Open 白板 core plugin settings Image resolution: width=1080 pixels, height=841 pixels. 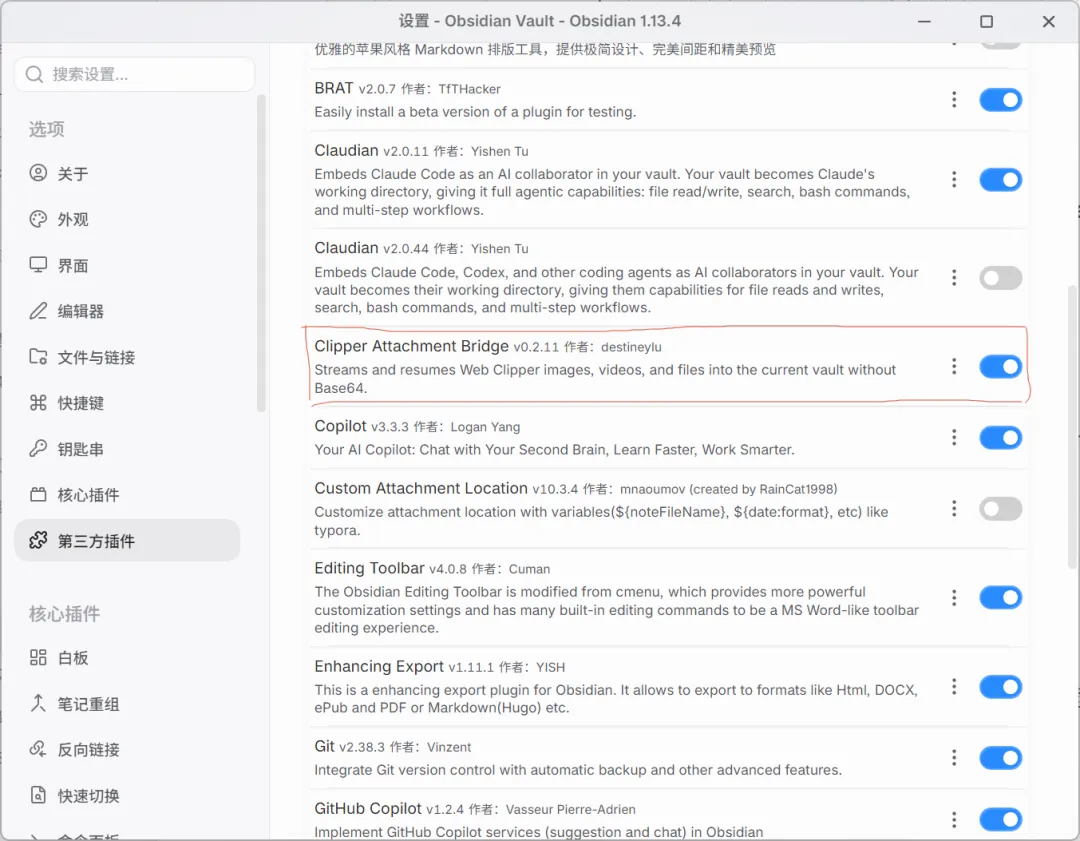pyautogui.click(x=127, y=658)
